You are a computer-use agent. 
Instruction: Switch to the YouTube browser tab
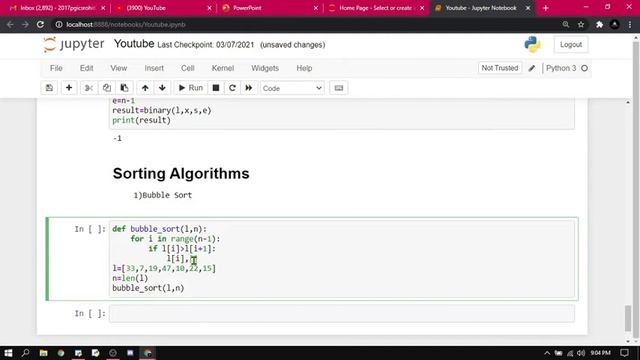(x=163, y=8)
